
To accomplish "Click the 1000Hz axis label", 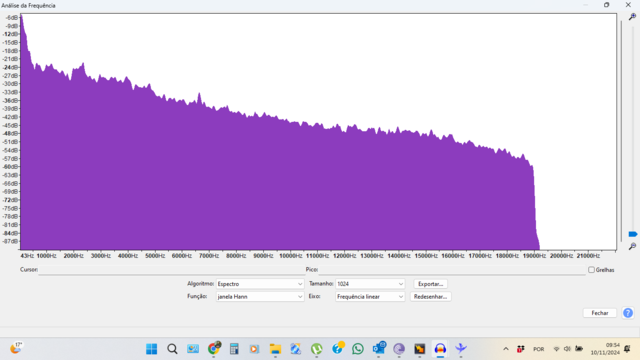I will (47, 256).
